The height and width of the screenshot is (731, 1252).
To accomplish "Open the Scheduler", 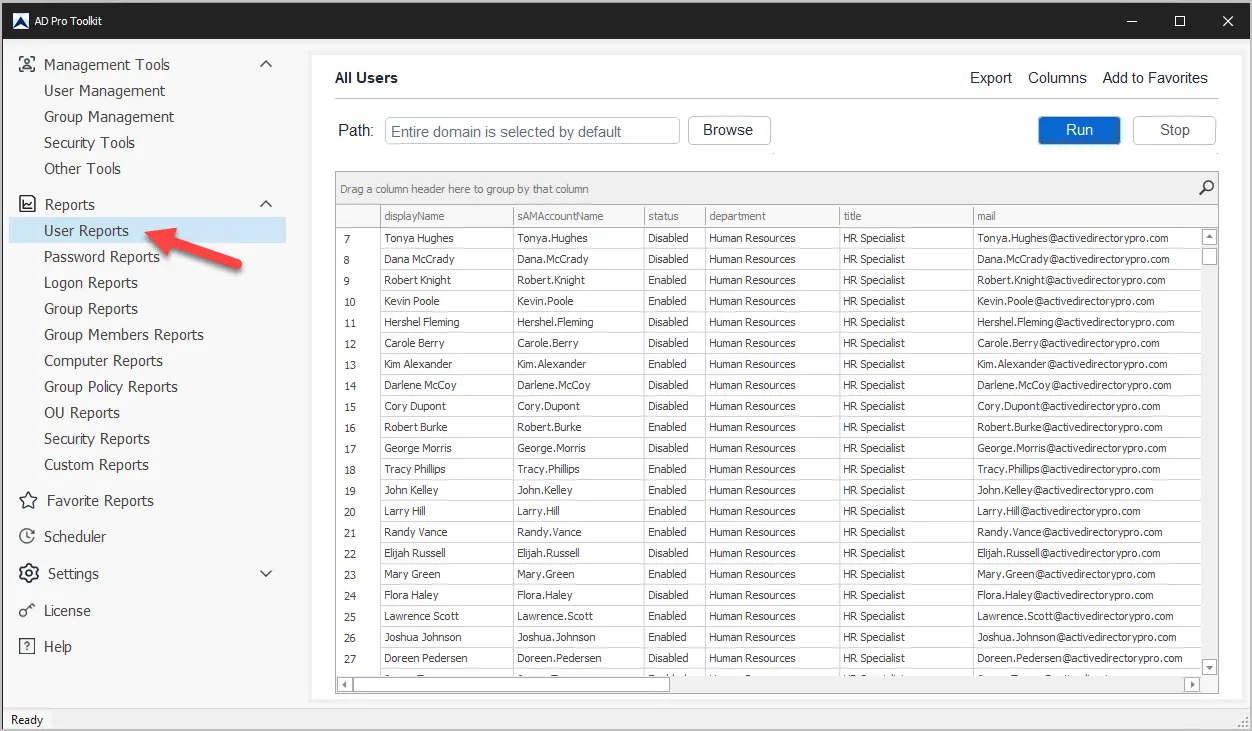I will (x=75, y=537).
